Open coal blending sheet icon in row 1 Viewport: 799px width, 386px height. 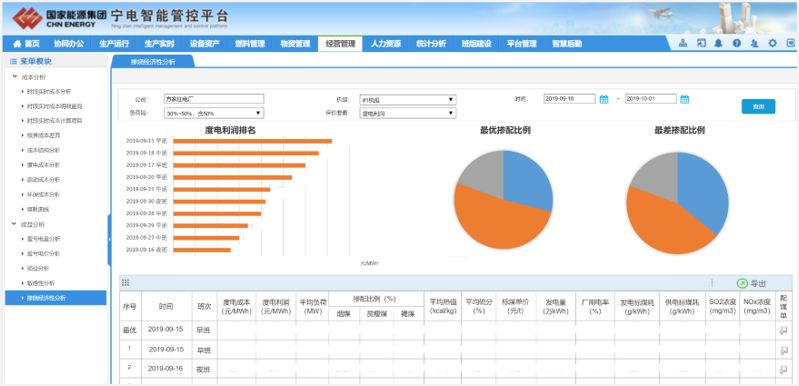[783, 350]
